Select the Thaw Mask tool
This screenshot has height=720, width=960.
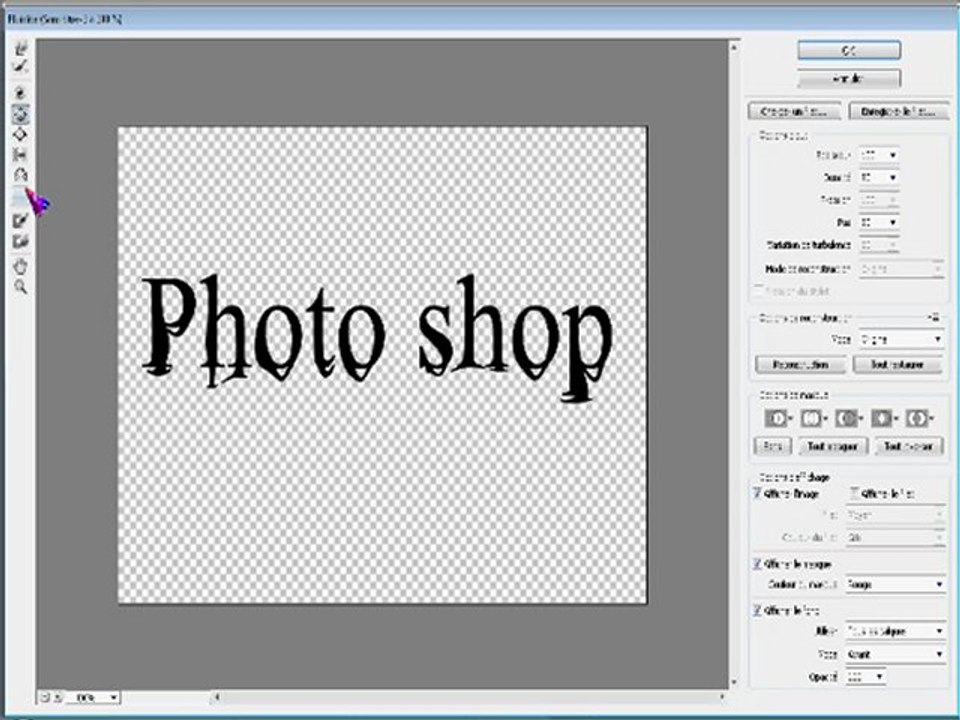pyautogui.click(x=21, y=241)
